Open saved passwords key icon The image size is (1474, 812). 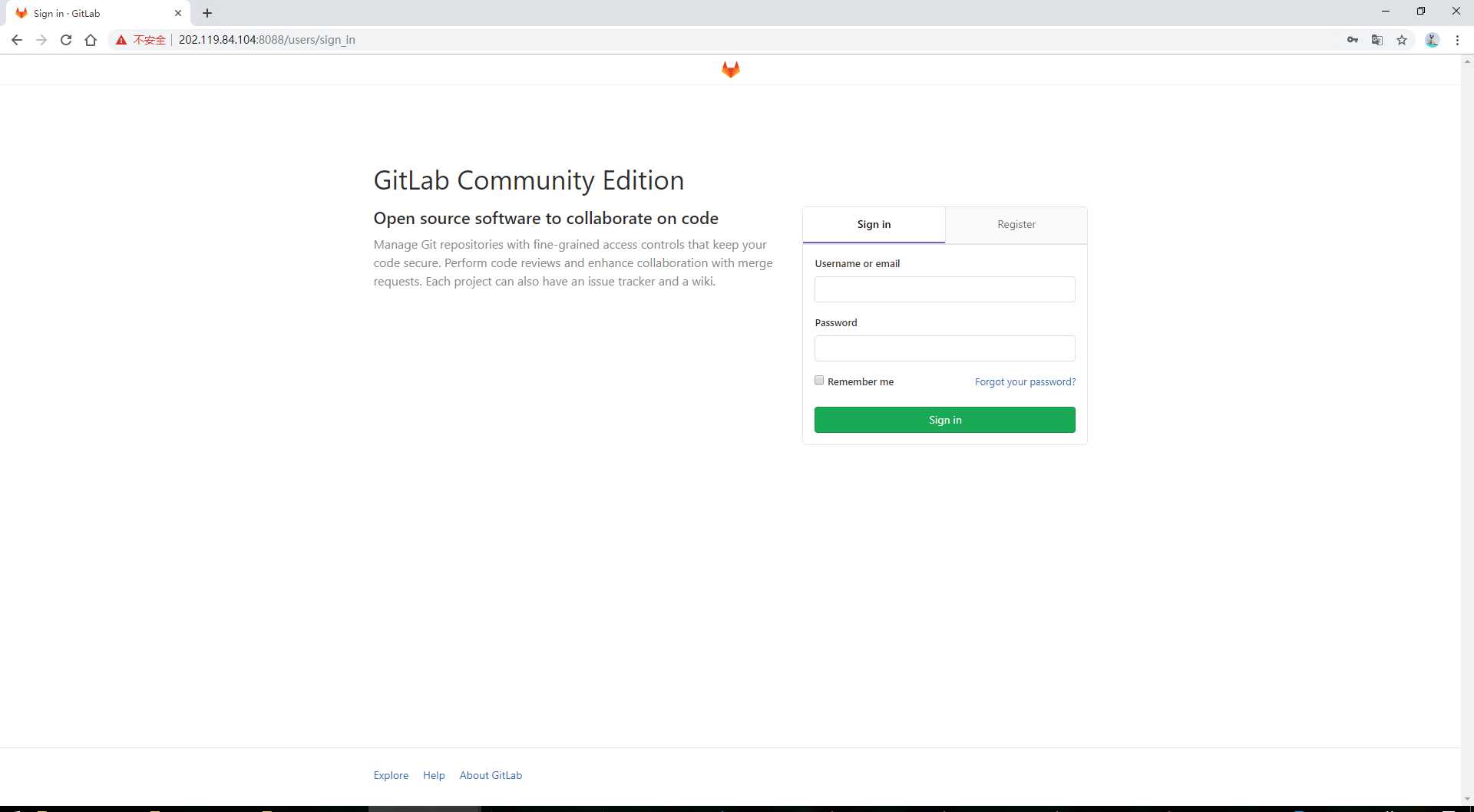click(1353, 40)
